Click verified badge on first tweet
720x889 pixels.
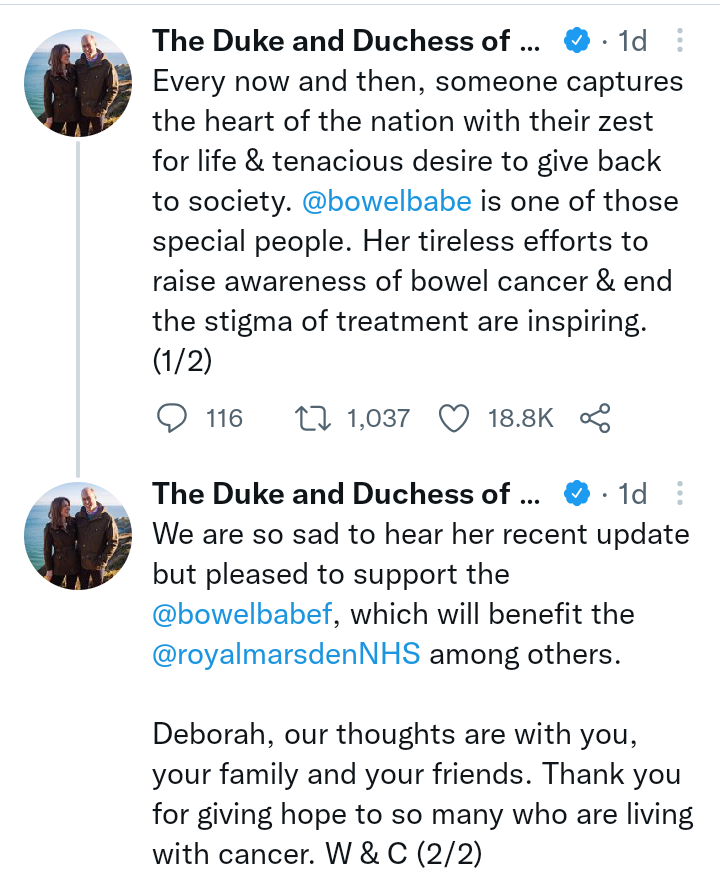click(x=576, y=41)
